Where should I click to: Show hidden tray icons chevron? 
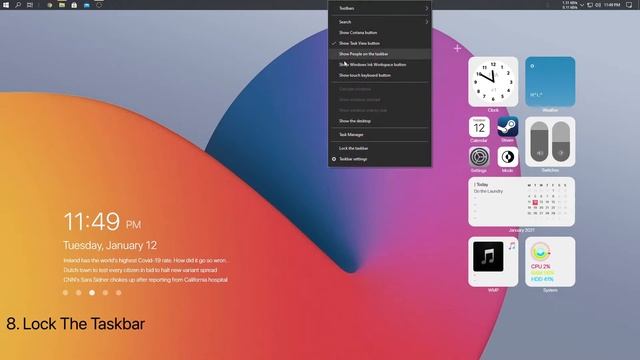pos(582,5)
